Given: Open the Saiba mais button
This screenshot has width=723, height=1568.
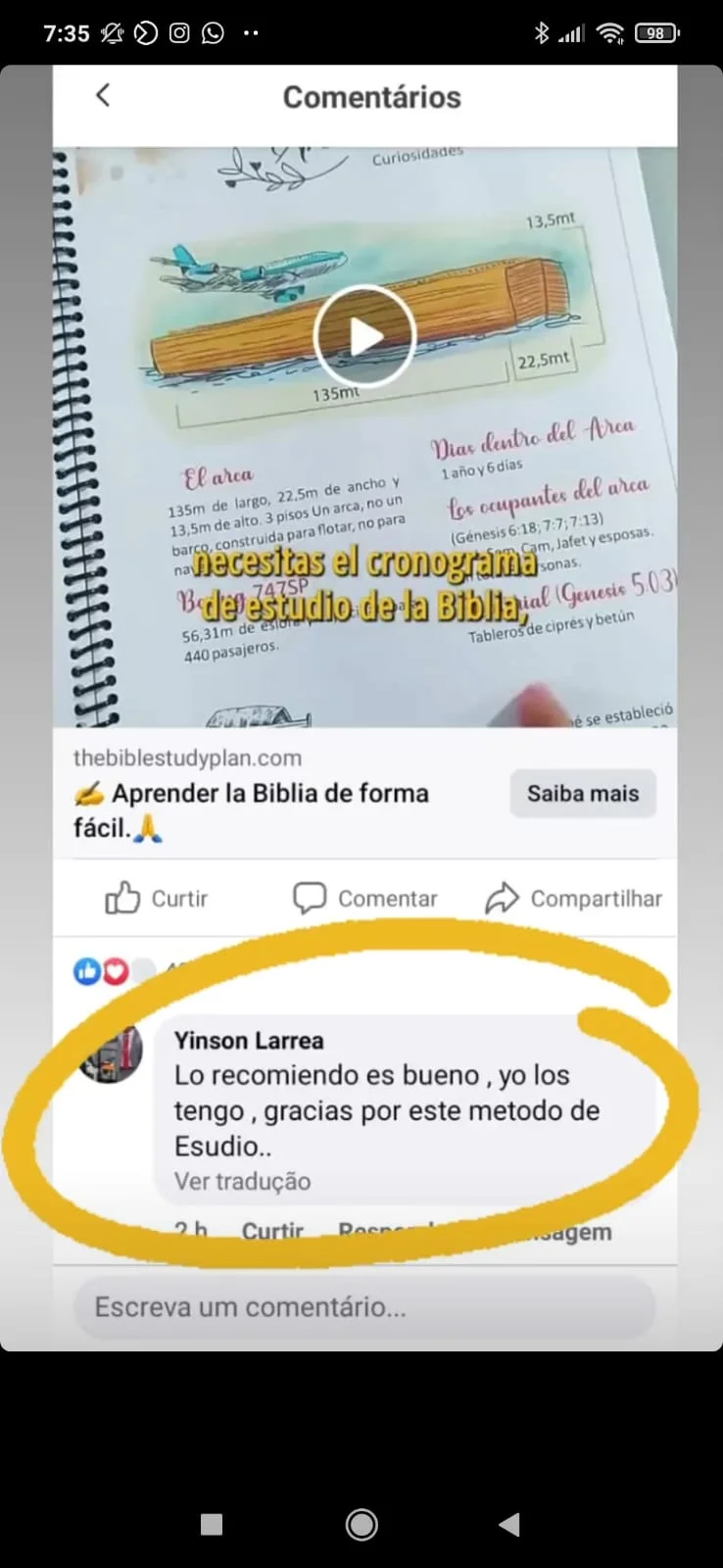Looking at the screenshot, I should 583,794.
